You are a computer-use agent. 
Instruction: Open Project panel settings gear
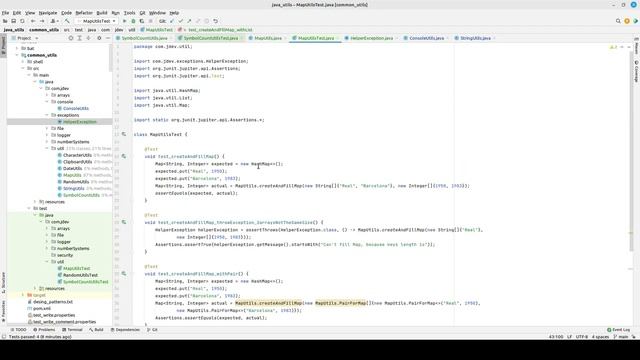[x=99, y=38]
